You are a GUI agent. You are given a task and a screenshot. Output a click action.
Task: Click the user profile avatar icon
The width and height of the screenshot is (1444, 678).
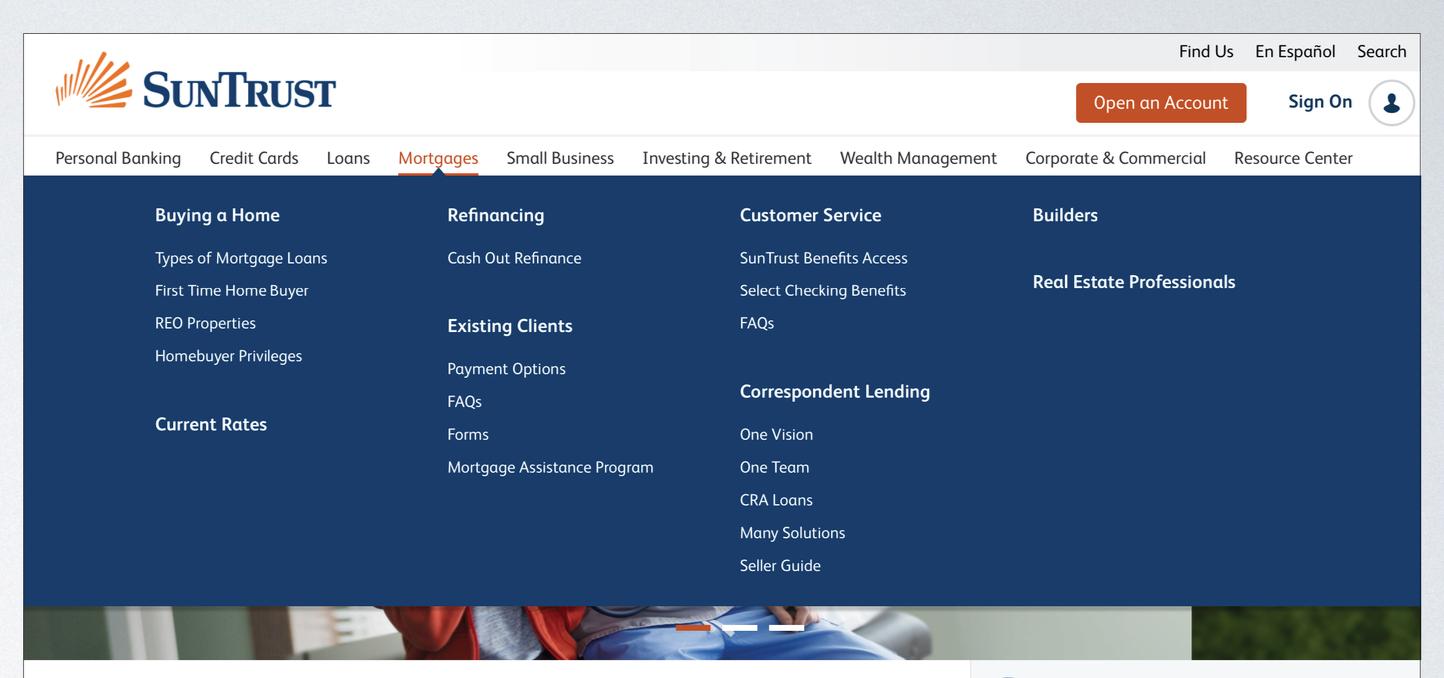(1391, 103)
